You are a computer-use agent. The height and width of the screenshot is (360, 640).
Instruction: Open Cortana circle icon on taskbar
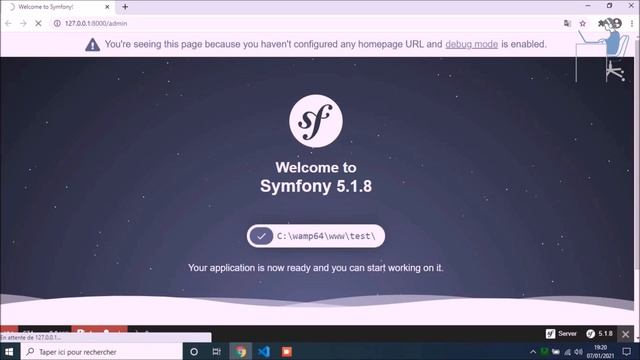coord(194,351)
